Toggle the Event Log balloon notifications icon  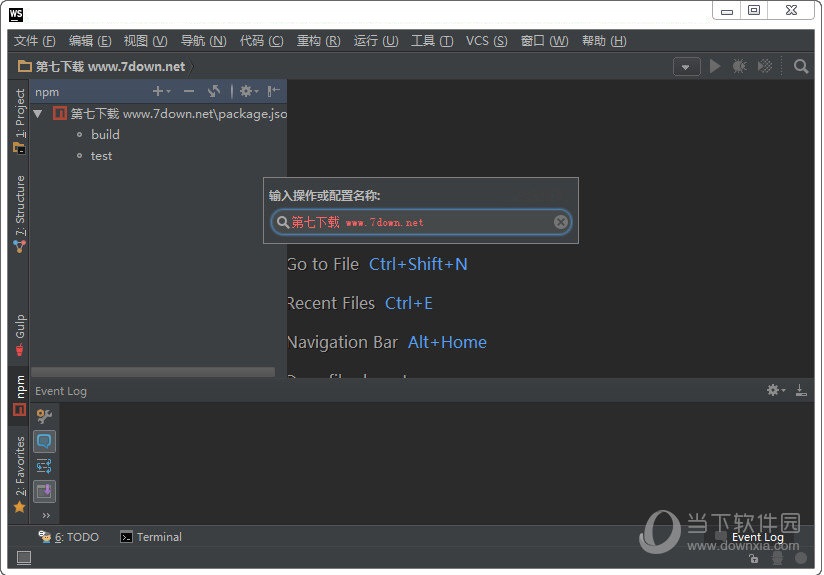44,441
